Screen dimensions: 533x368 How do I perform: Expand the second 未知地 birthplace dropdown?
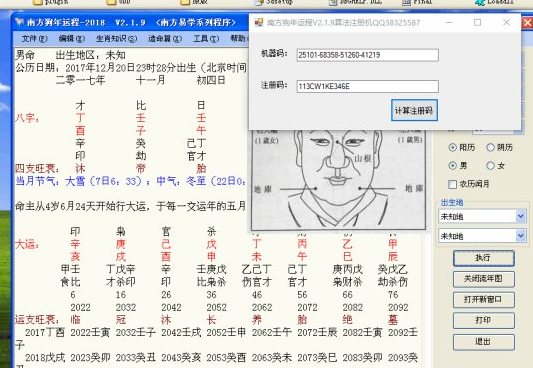[x=521, y=235]
